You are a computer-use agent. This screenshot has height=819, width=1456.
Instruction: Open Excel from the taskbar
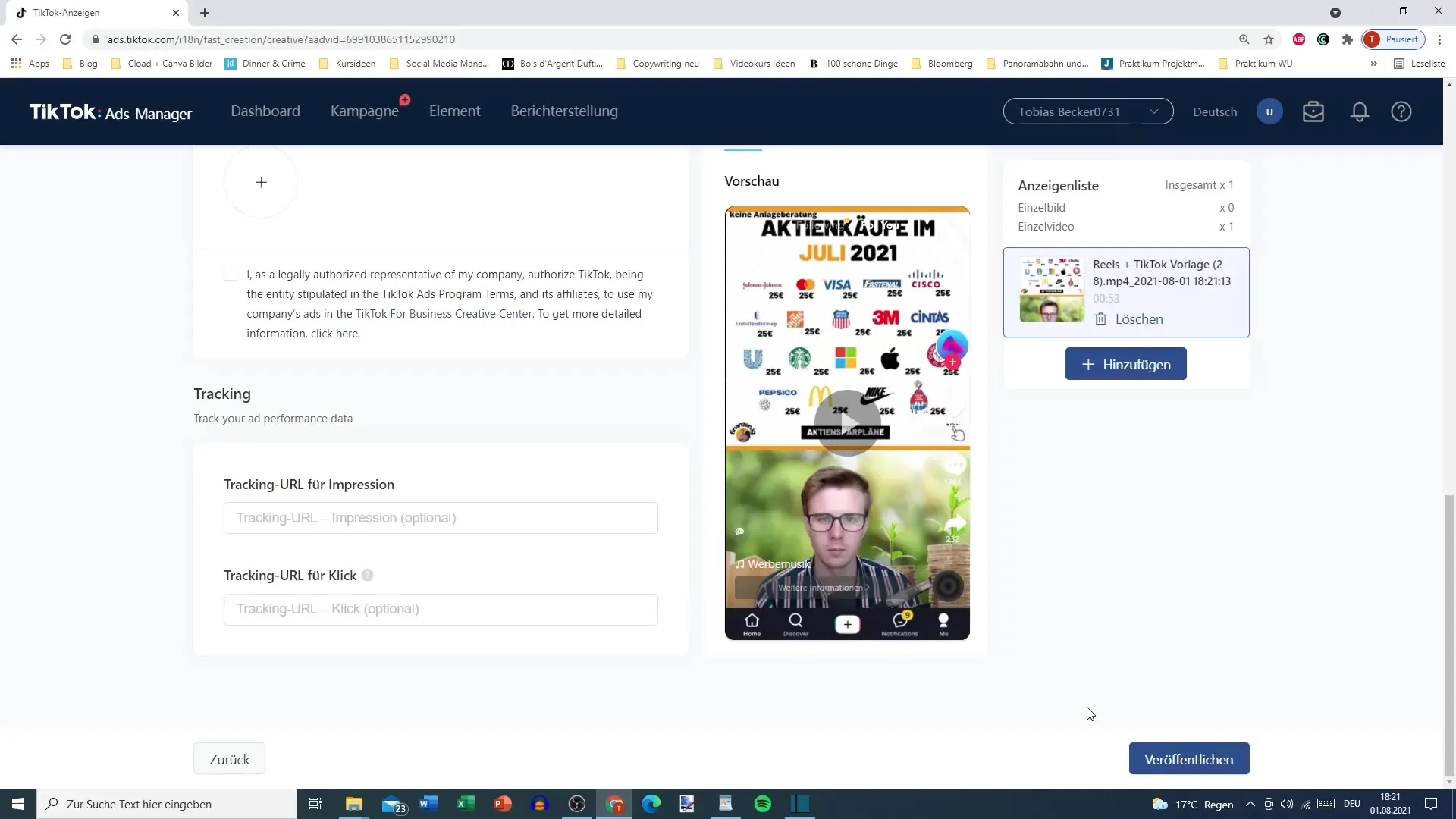(x=465, y=804)
